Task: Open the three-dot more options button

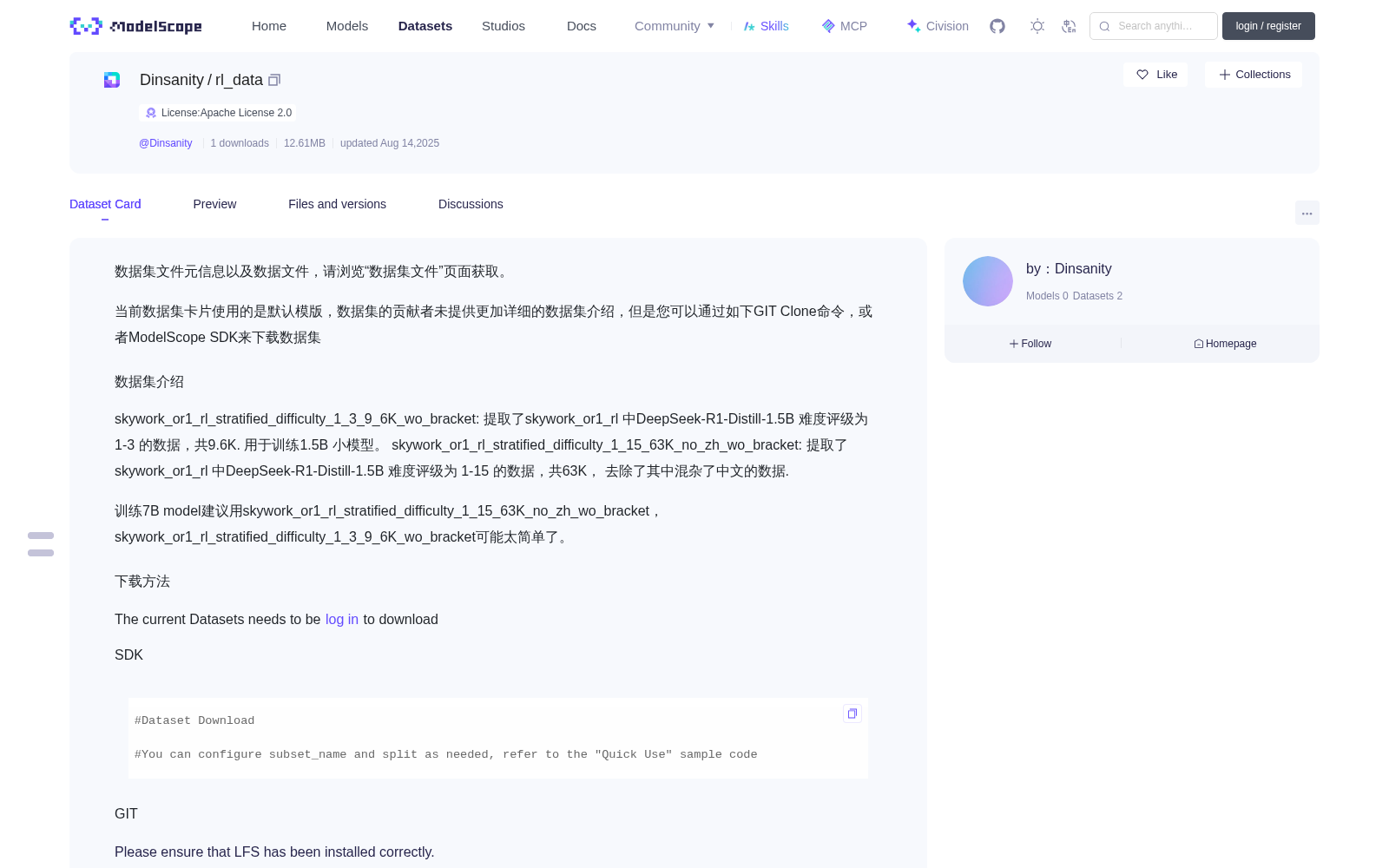Action: [x=1307, y=213]
